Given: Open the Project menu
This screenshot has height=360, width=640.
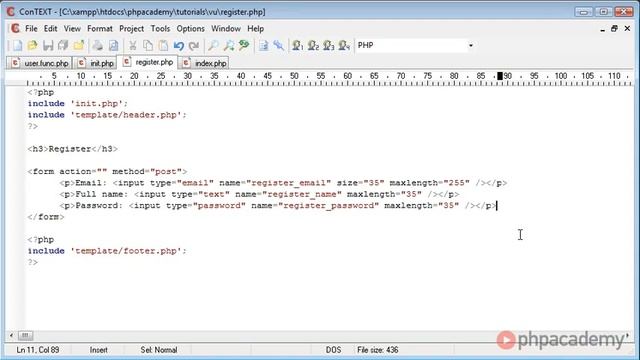Looking at the screenshot, I should tap(131, 29).
